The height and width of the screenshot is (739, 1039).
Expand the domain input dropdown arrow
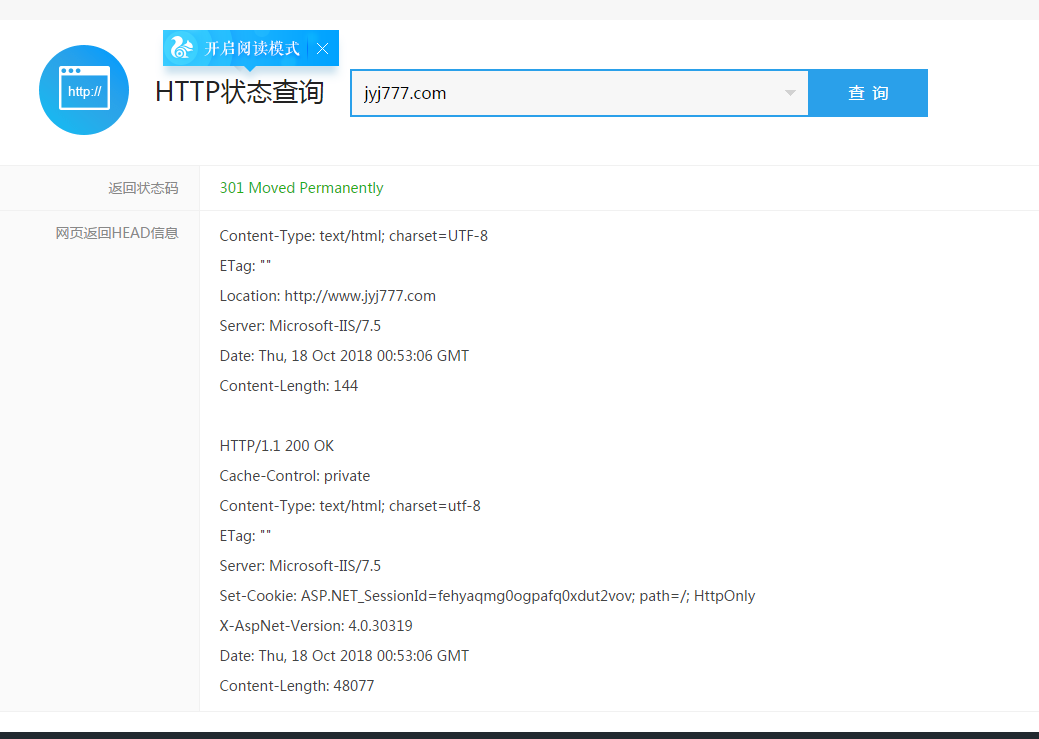tap(790, 93)
